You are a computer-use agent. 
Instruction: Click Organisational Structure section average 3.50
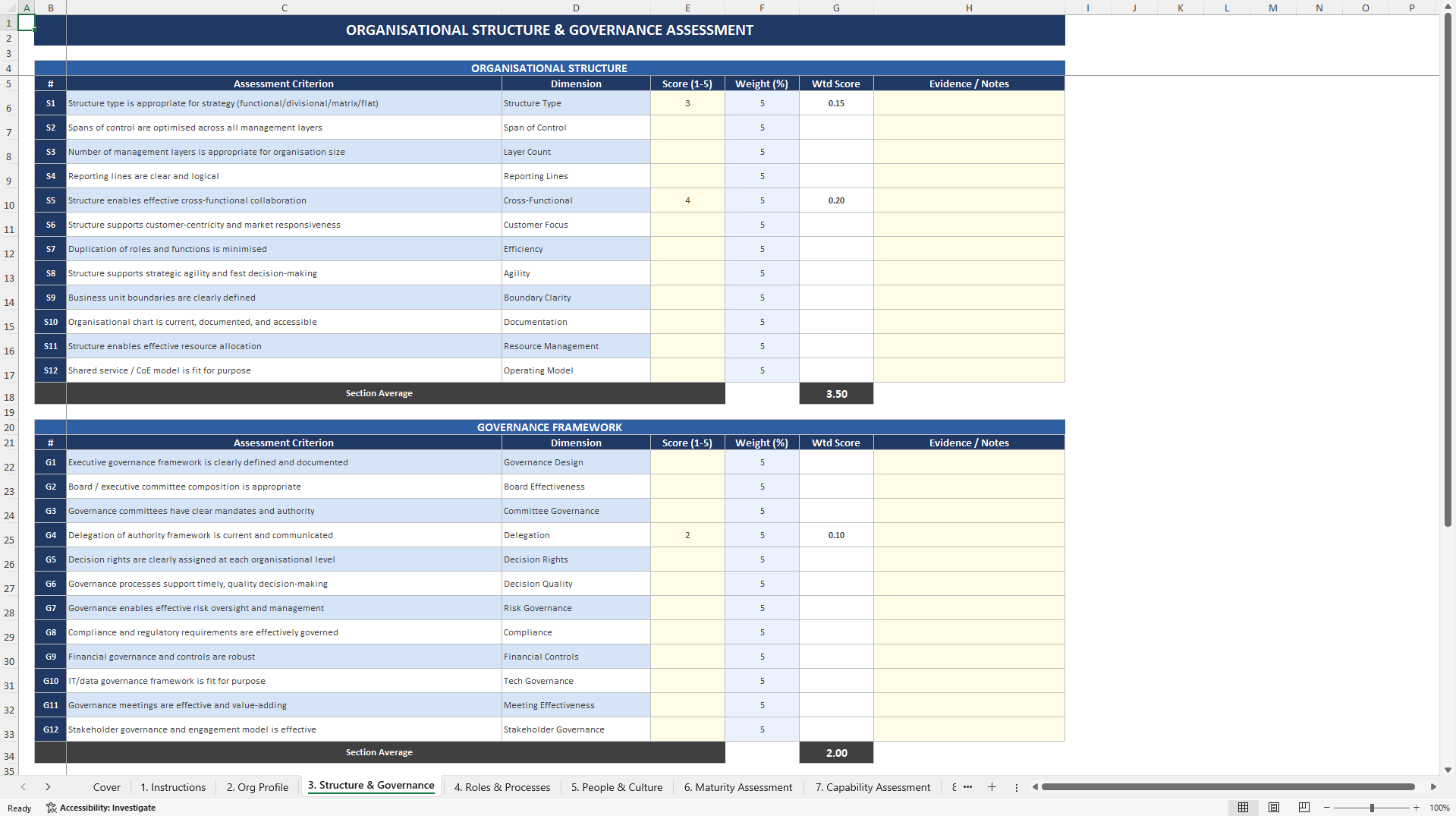(x=836, y=394)
